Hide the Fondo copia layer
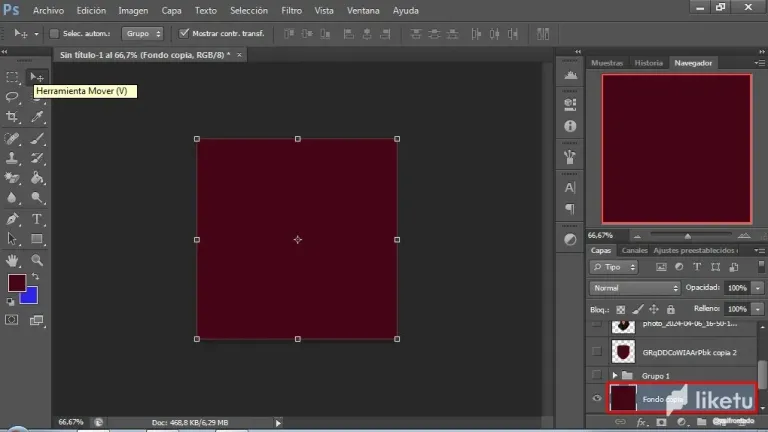Screen dimensions: 768x432 coord(597,398)
